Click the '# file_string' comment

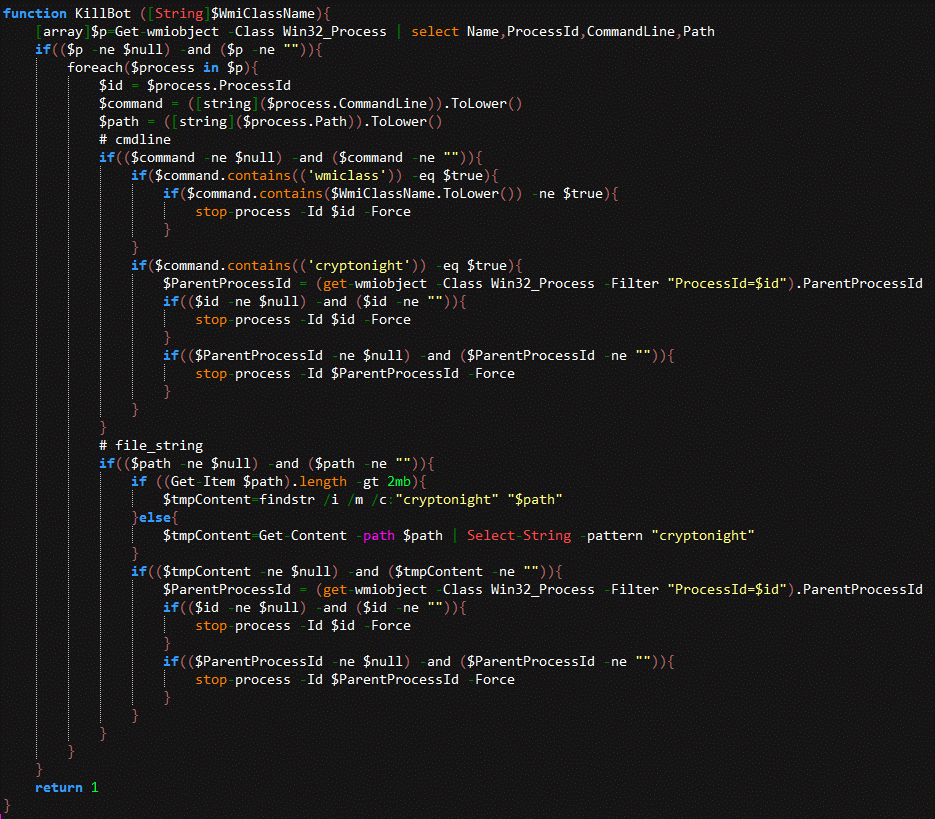click(x=151, y=445)
